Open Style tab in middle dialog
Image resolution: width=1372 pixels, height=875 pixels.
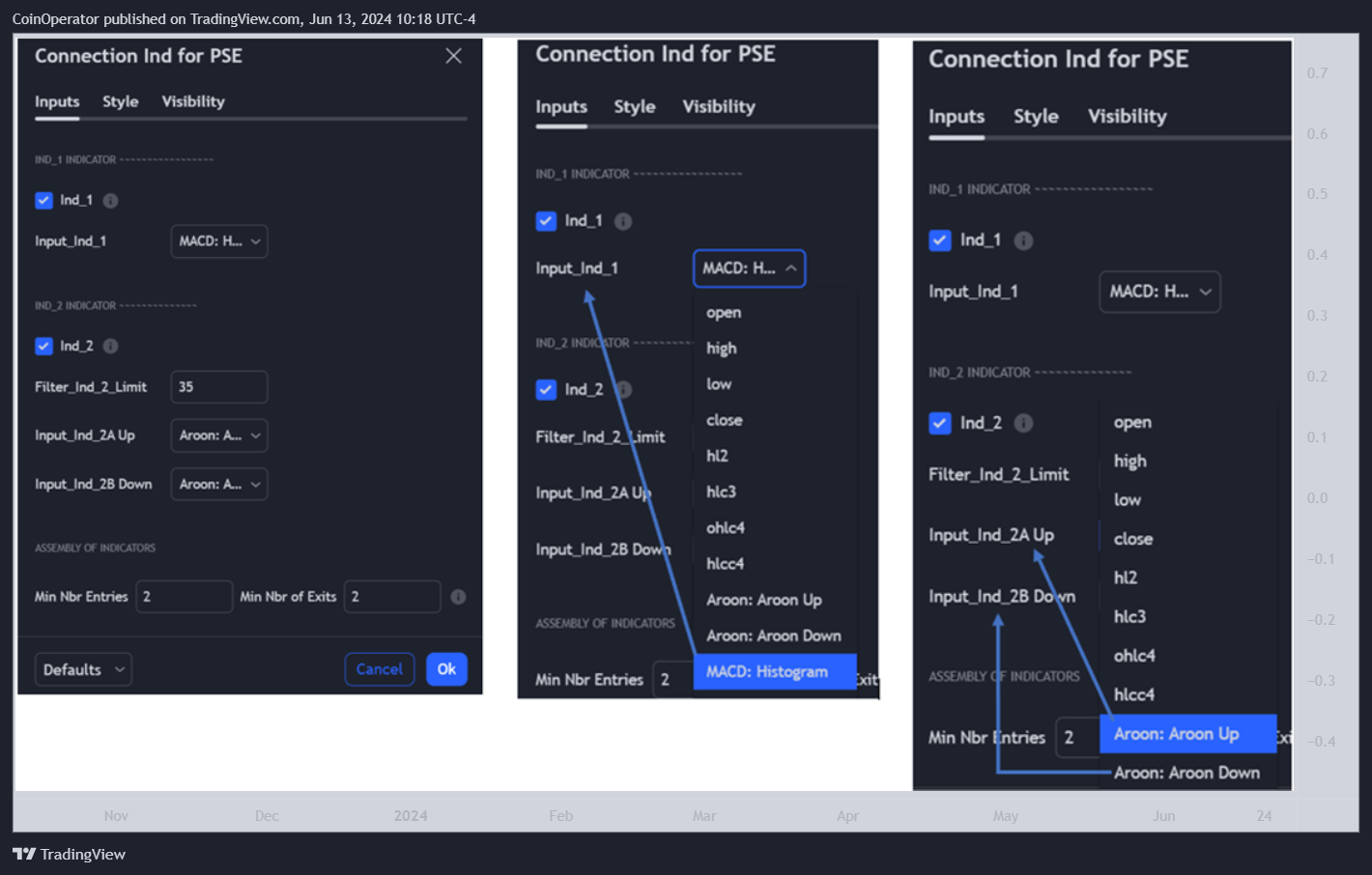point(635,107)
